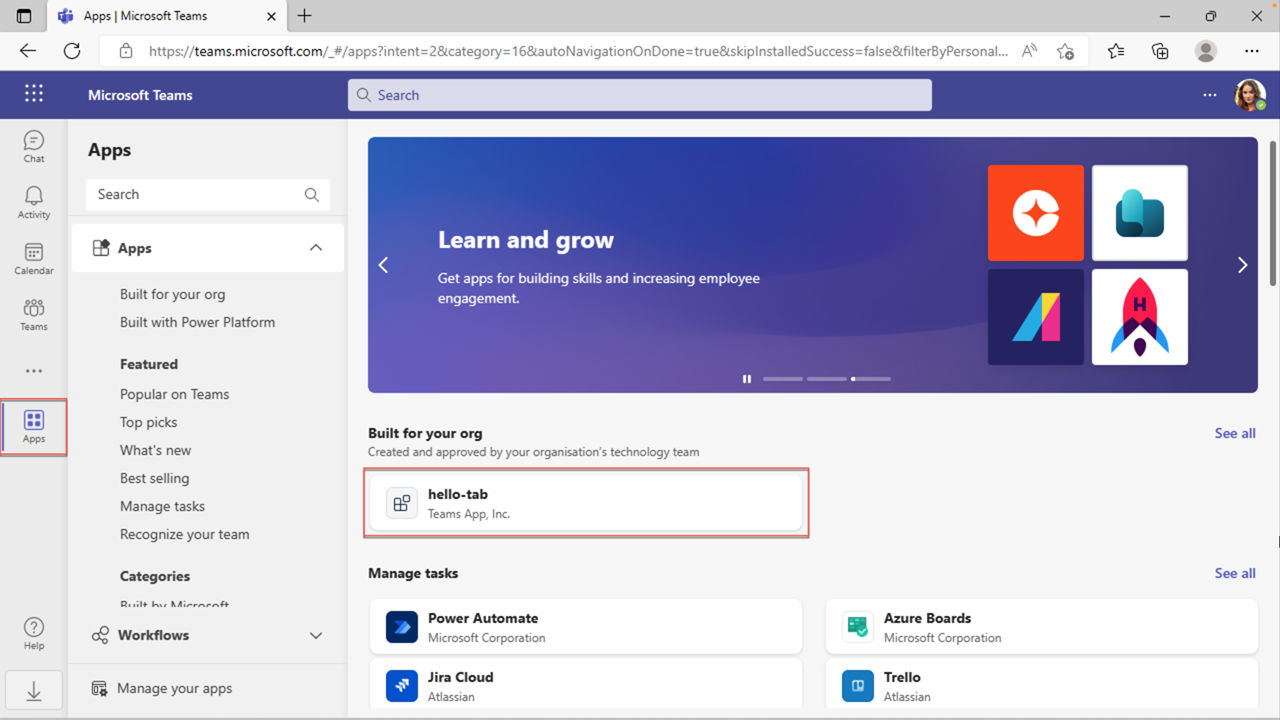Click the hello-tab app icon
Screen dimensions: 1280x720
[402, 503]
